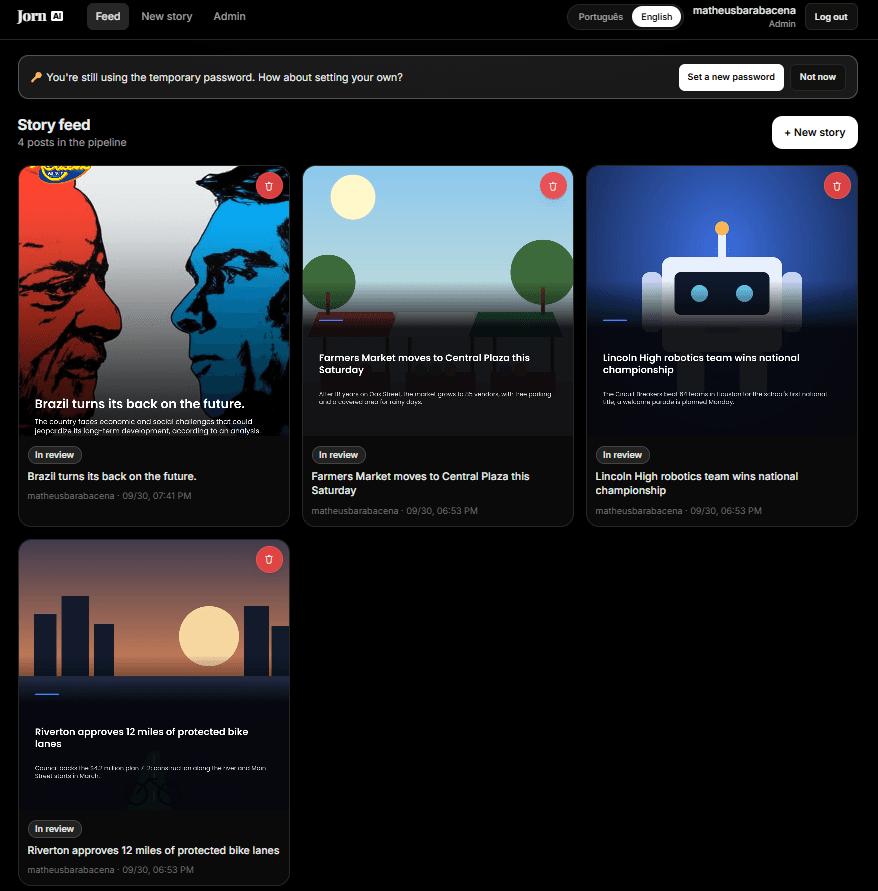Click Set a new password

[731, 77]
